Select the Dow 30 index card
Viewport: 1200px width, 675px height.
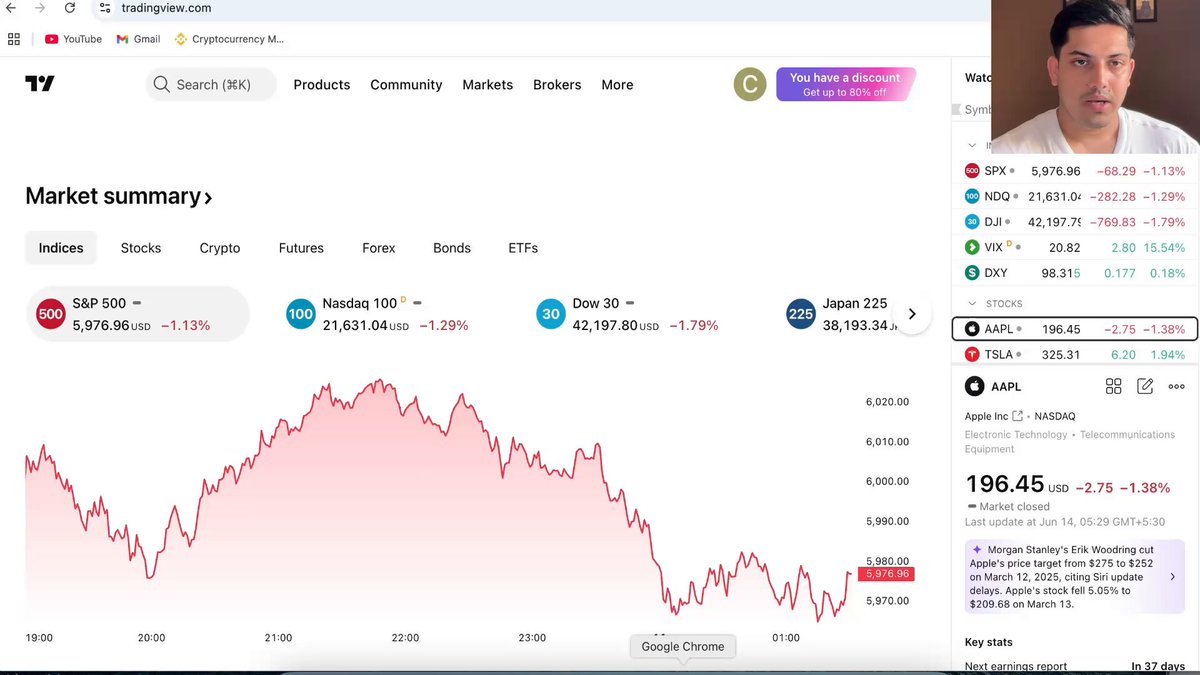[x=637, y=314]
